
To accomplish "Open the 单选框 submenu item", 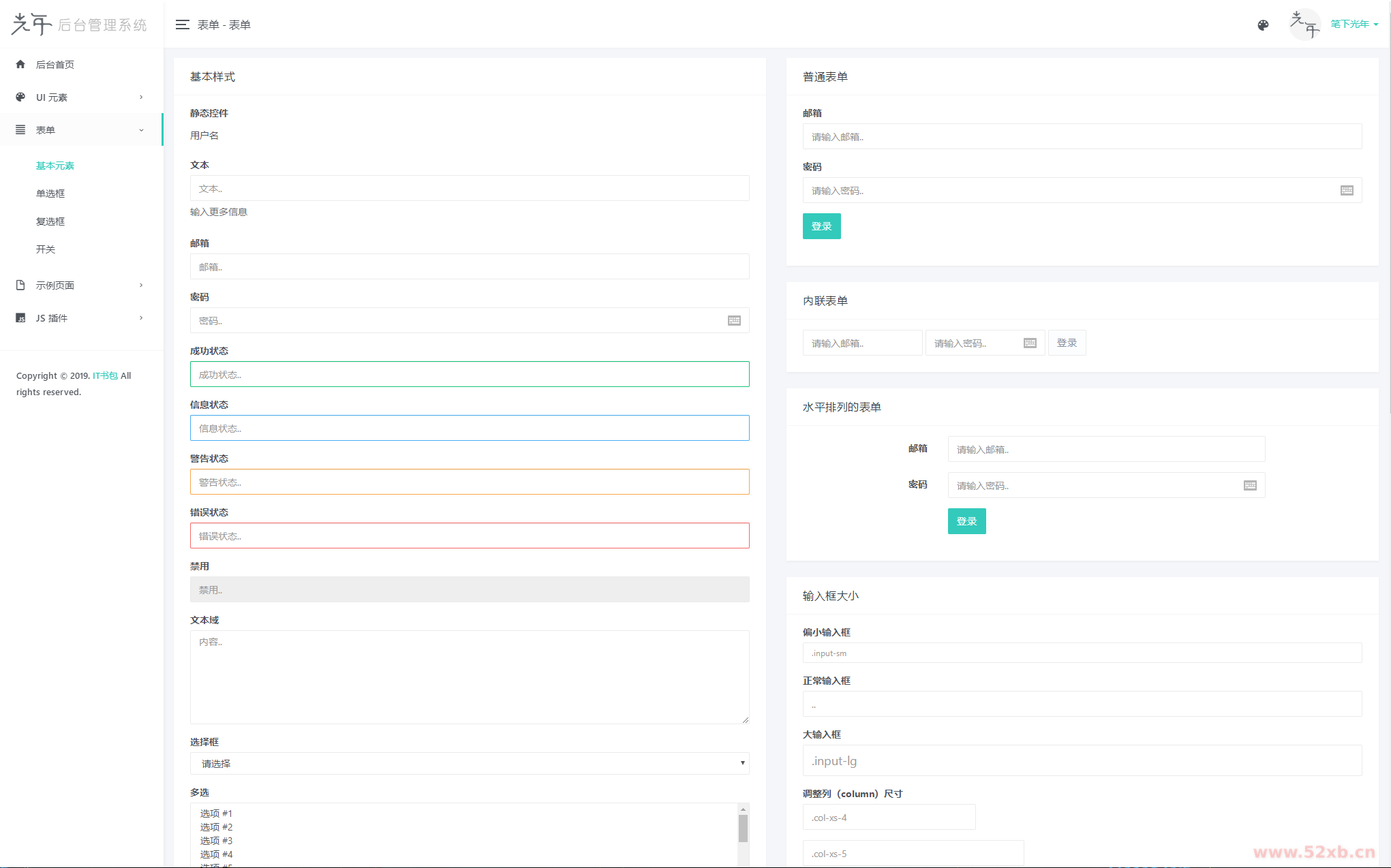I will pos(50,193).
